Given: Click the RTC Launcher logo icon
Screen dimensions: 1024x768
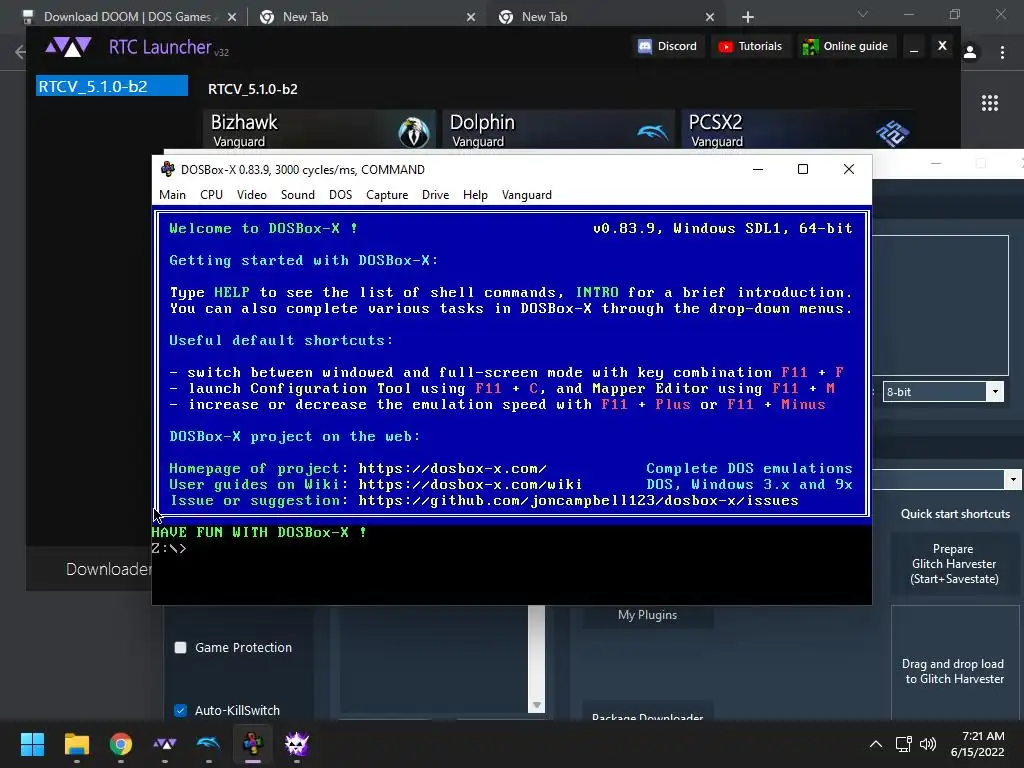Looking at the screenshot, I should pyautogui.click(x=68, y=47).
